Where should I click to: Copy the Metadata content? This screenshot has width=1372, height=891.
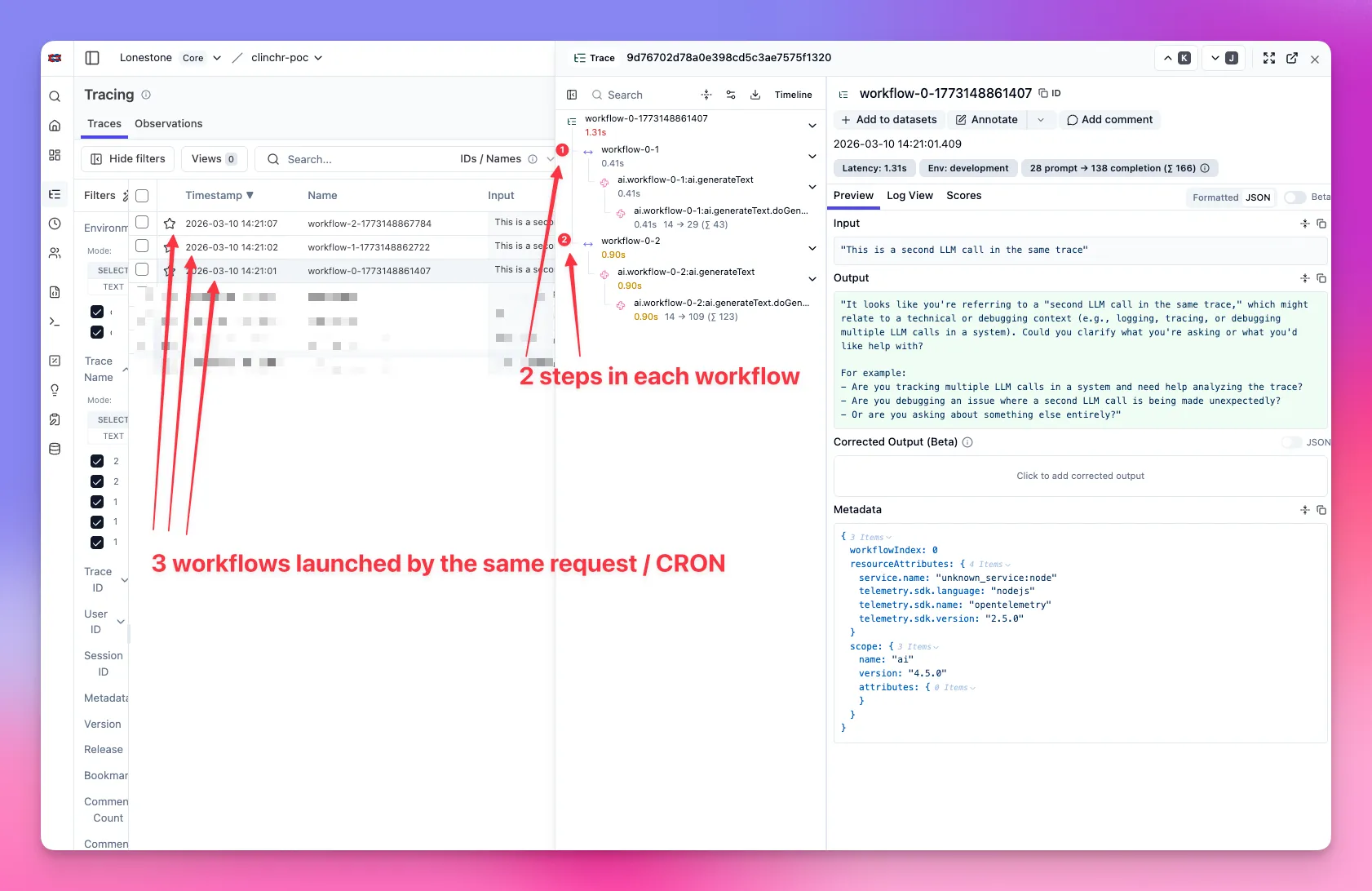pos(1321,510)
